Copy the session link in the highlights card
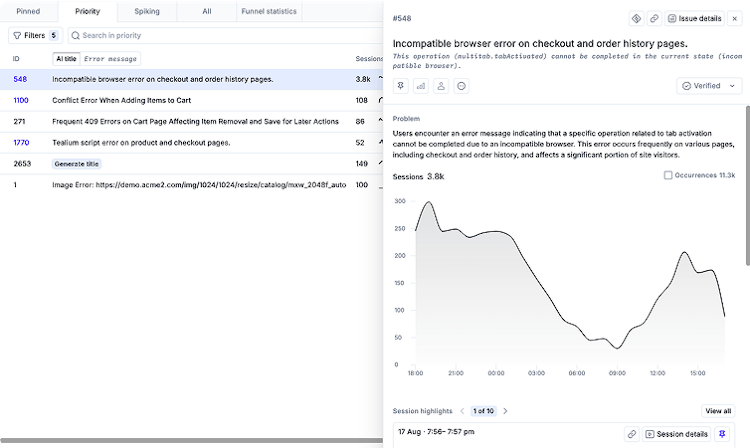 (x=632, y=434)
